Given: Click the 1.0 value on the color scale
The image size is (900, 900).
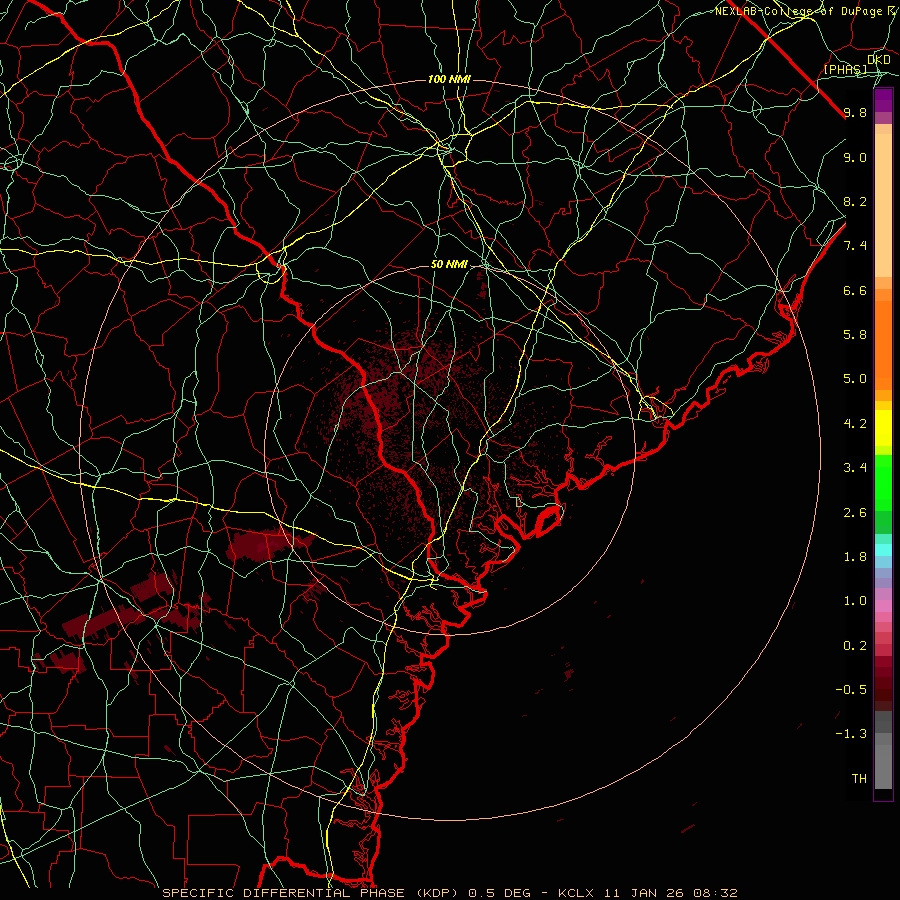Looking at the screenshot, I should [x=855, y=601].
